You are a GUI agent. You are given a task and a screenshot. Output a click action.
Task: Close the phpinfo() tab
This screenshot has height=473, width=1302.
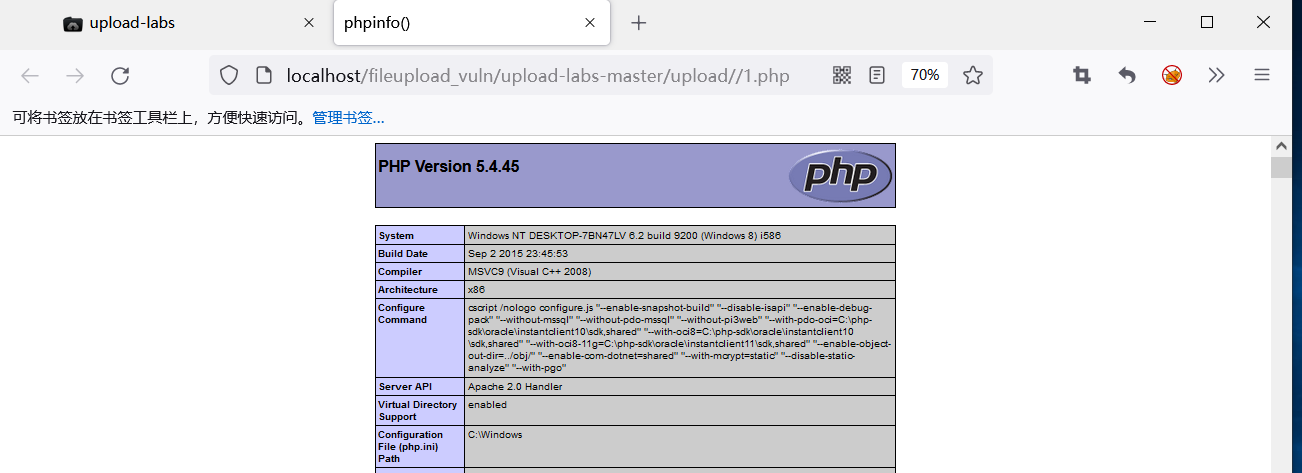pos(591,23)
